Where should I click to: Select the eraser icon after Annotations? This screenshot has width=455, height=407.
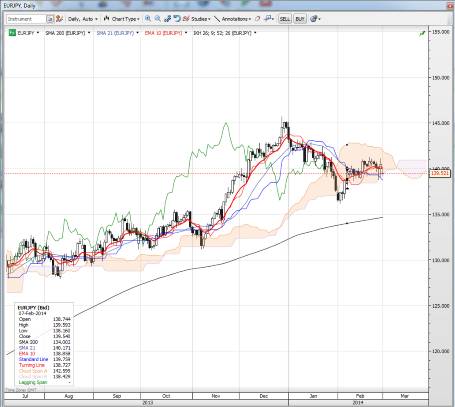click(257, 19)
